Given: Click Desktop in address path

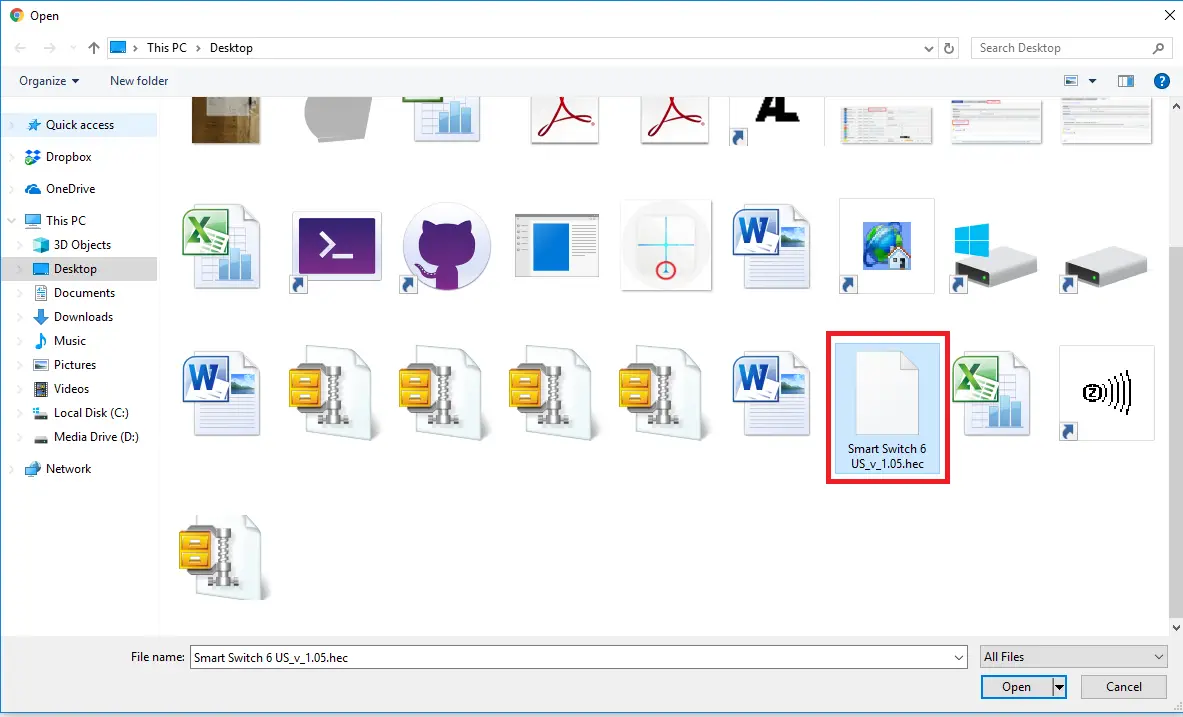Looking at the screenshot, I should 231,48.
